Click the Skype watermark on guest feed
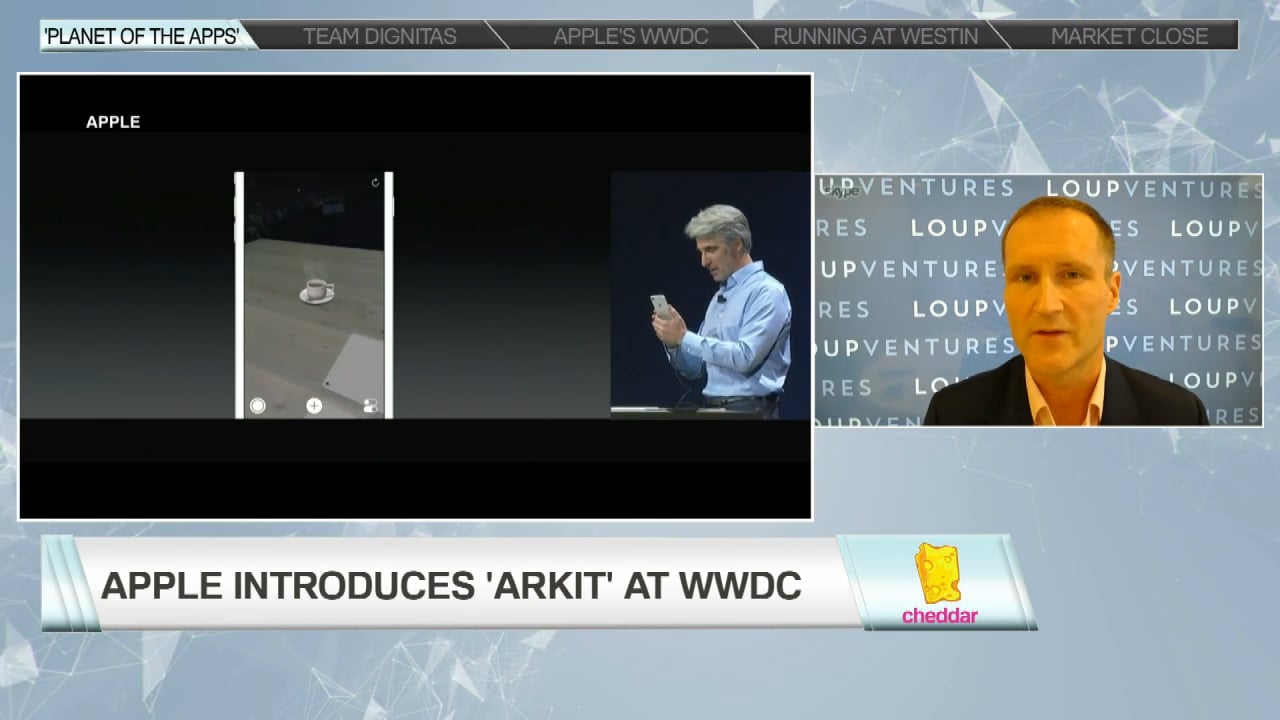 [x=843, y=192]
